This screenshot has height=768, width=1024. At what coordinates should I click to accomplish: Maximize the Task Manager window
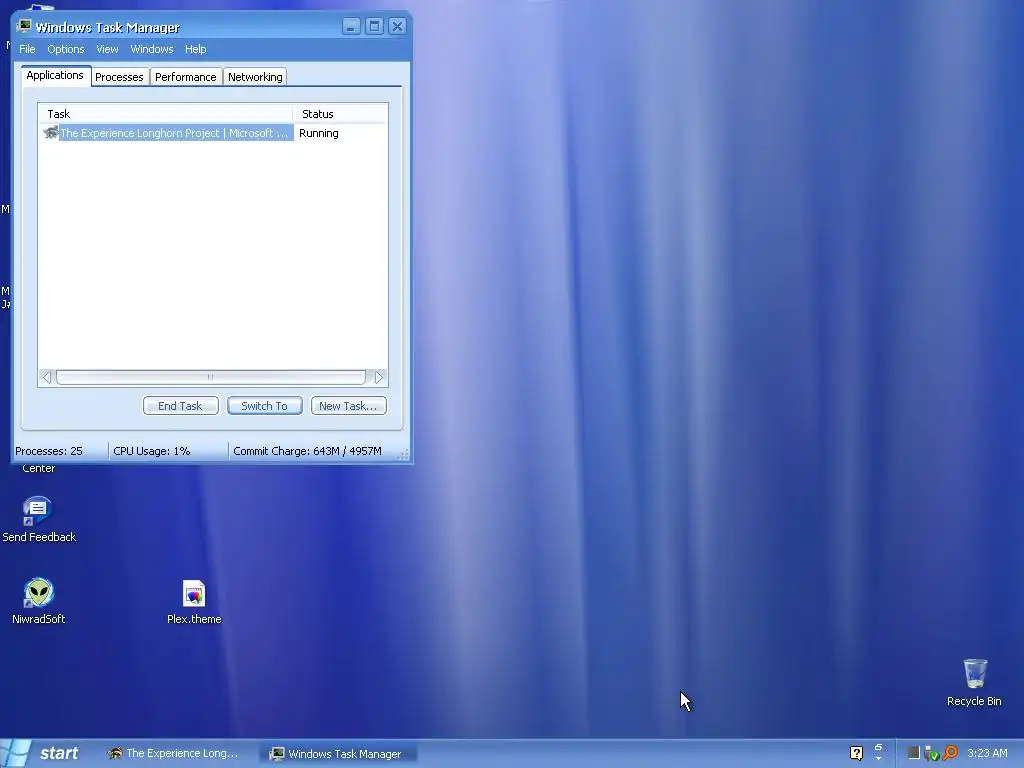click(x=374, y=26)
